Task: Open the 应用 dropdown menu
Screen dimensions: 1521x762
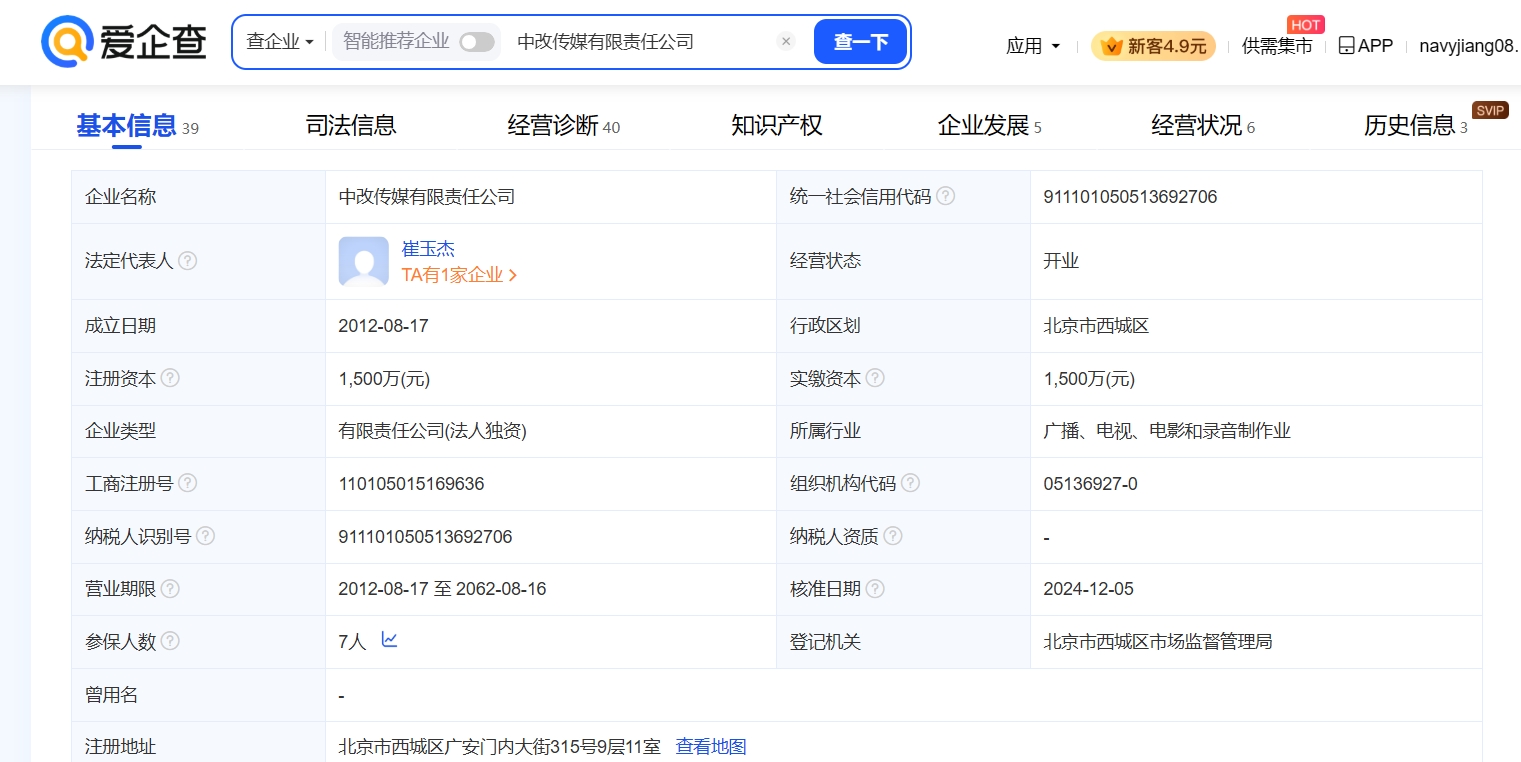Action: (x=1033, y=46)
